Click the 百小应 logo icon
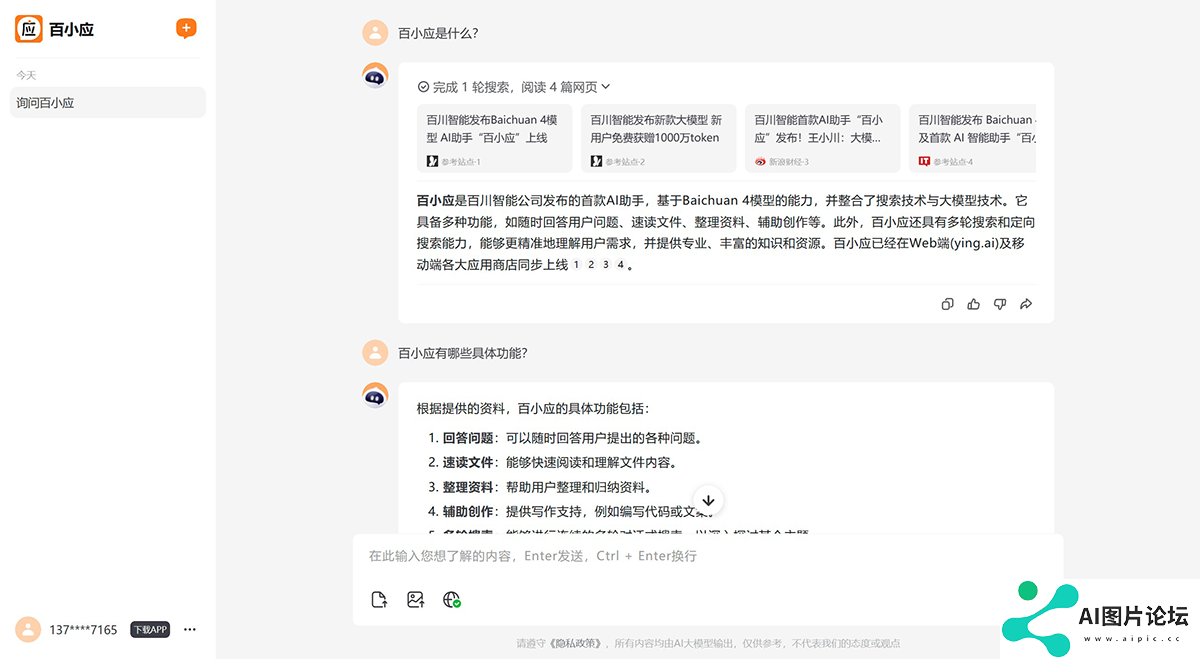 coord(29,29)
